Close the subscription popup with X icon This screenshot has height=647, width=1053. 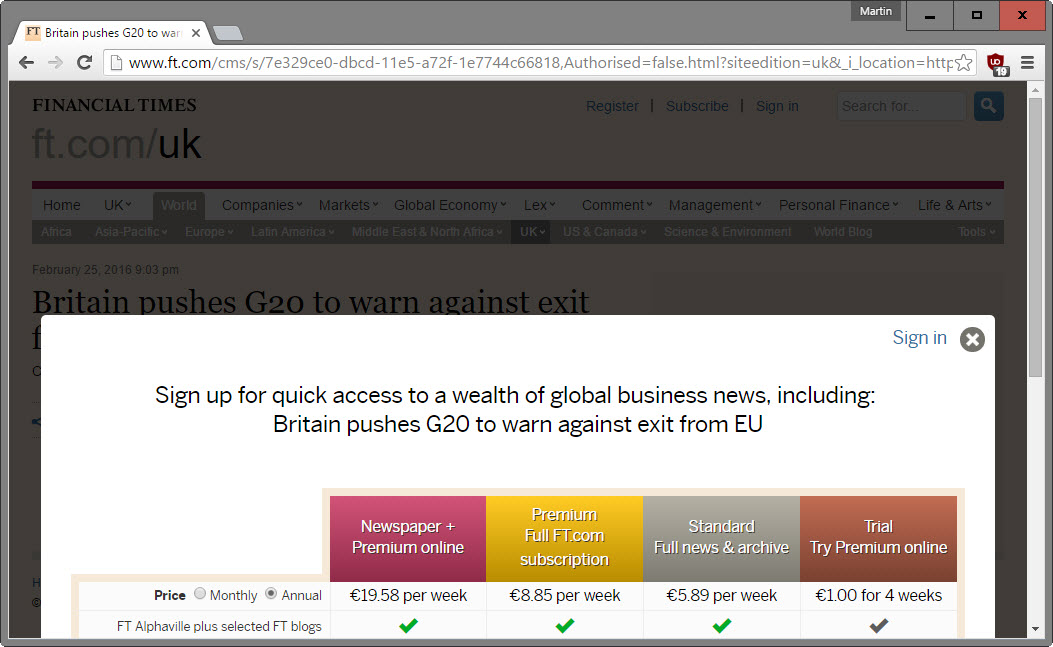coord(972,339)
